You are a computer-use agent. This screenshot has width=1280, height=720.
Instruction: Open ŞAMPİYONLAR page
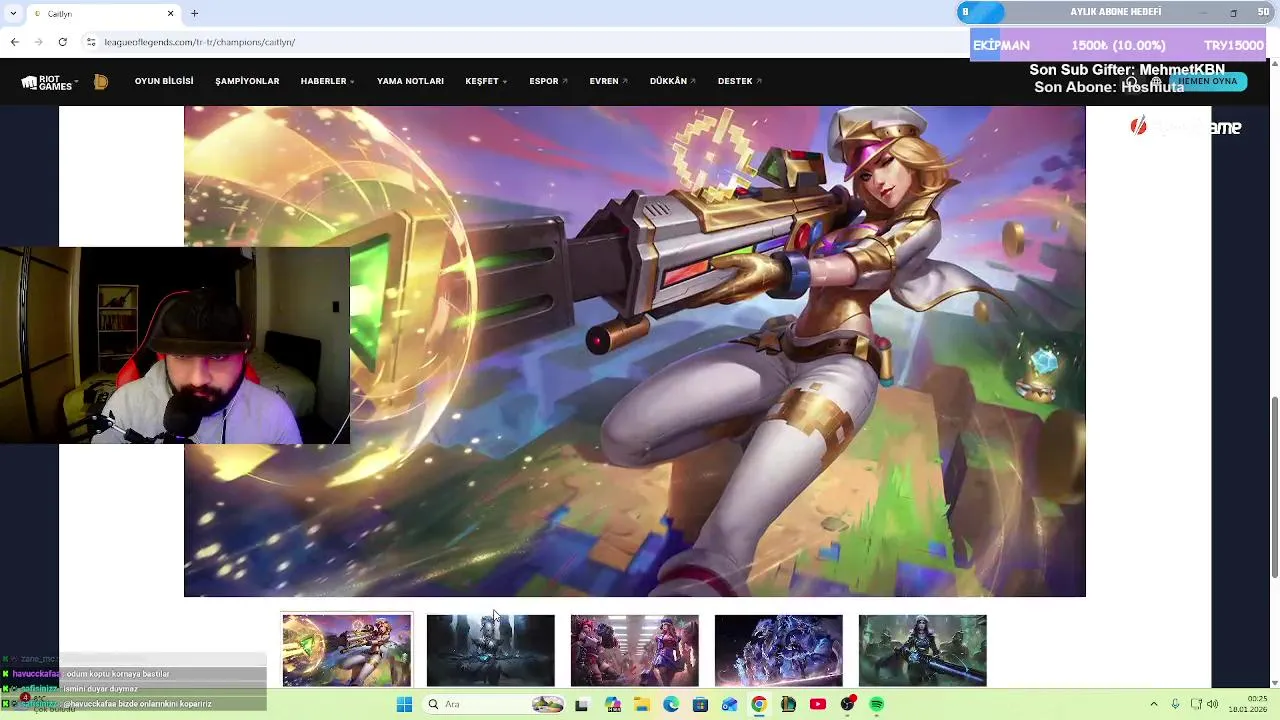(247, 82)
